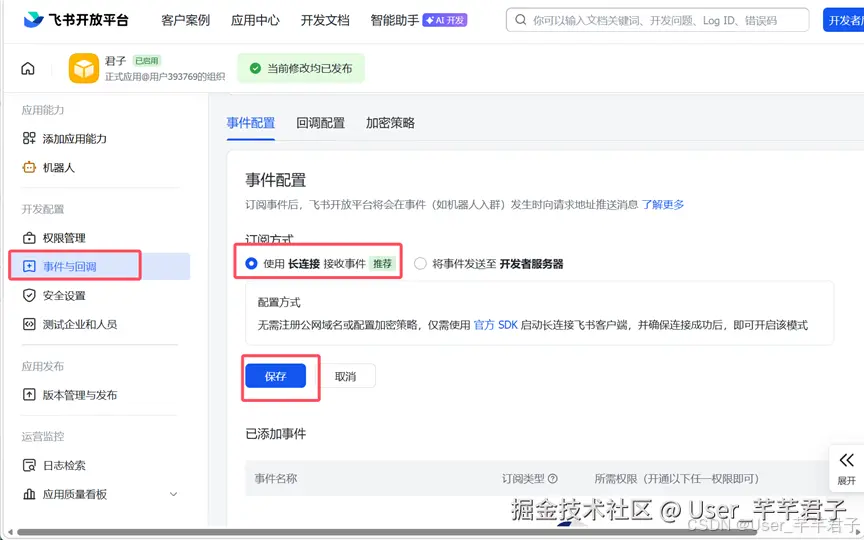Open 机器人 in sidebar

pyautogui.click(x=58, y=168)
